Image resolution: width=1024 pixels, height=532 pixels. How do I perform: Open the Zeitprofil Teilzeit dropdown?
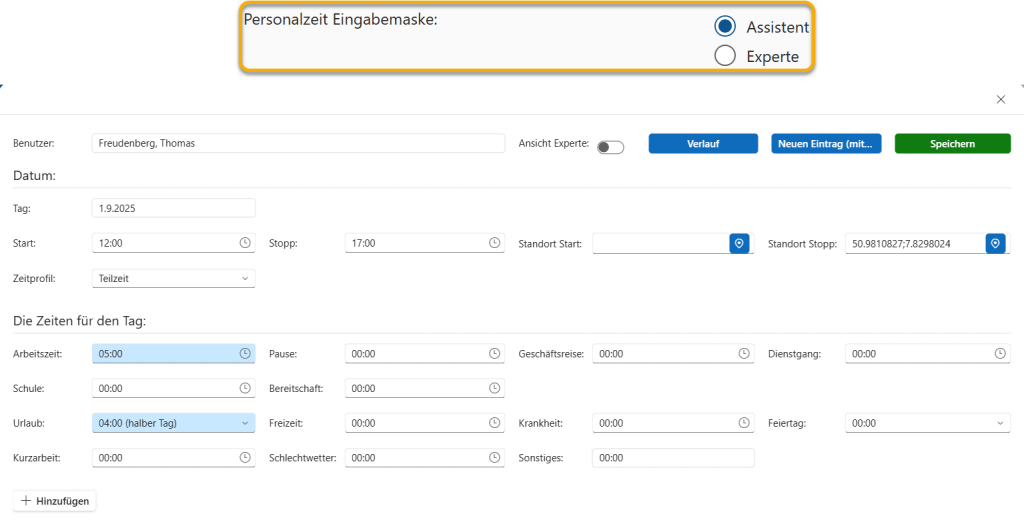coord(173,278)
